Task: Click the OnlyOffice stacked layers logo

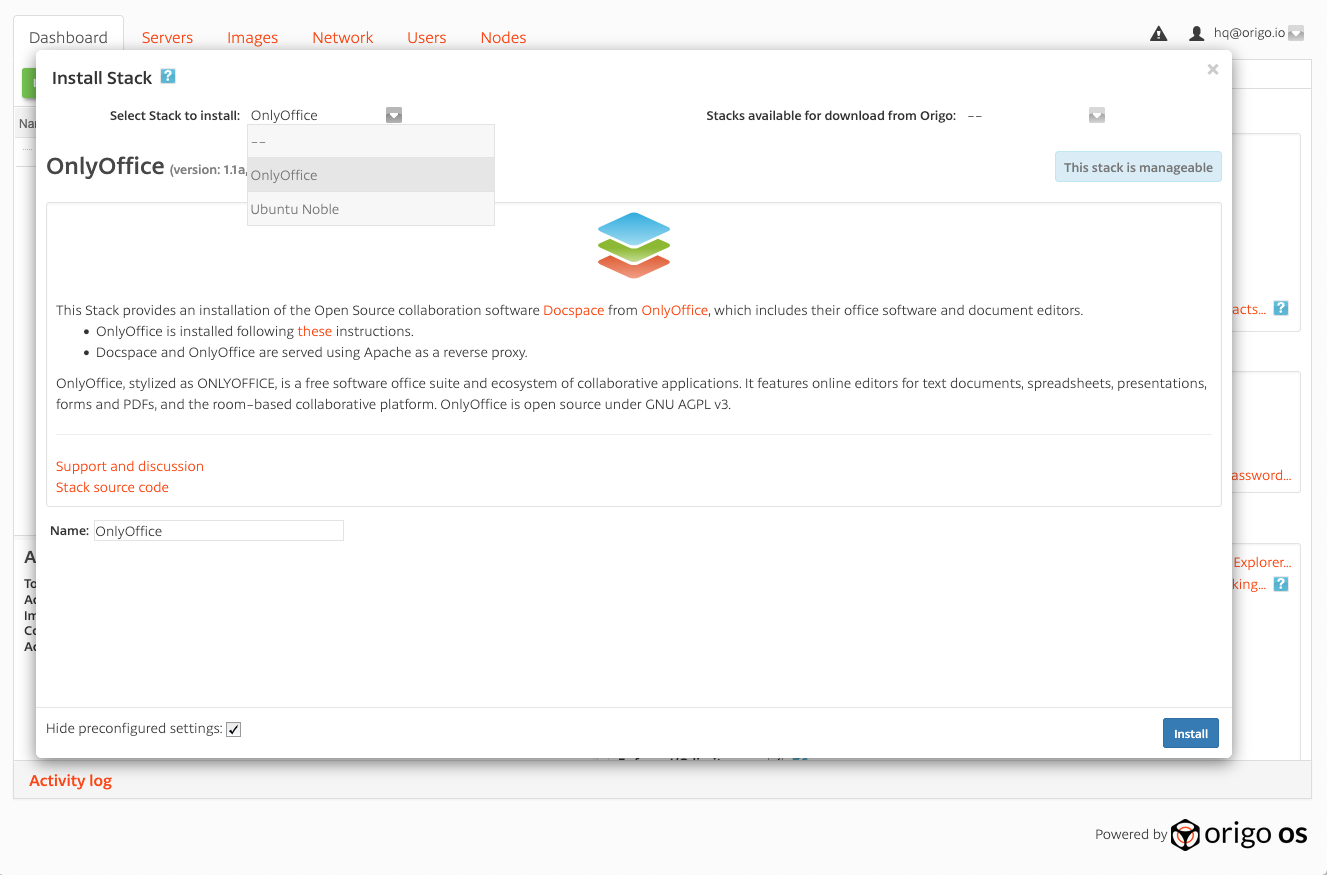Action: (x=634, y=245)
